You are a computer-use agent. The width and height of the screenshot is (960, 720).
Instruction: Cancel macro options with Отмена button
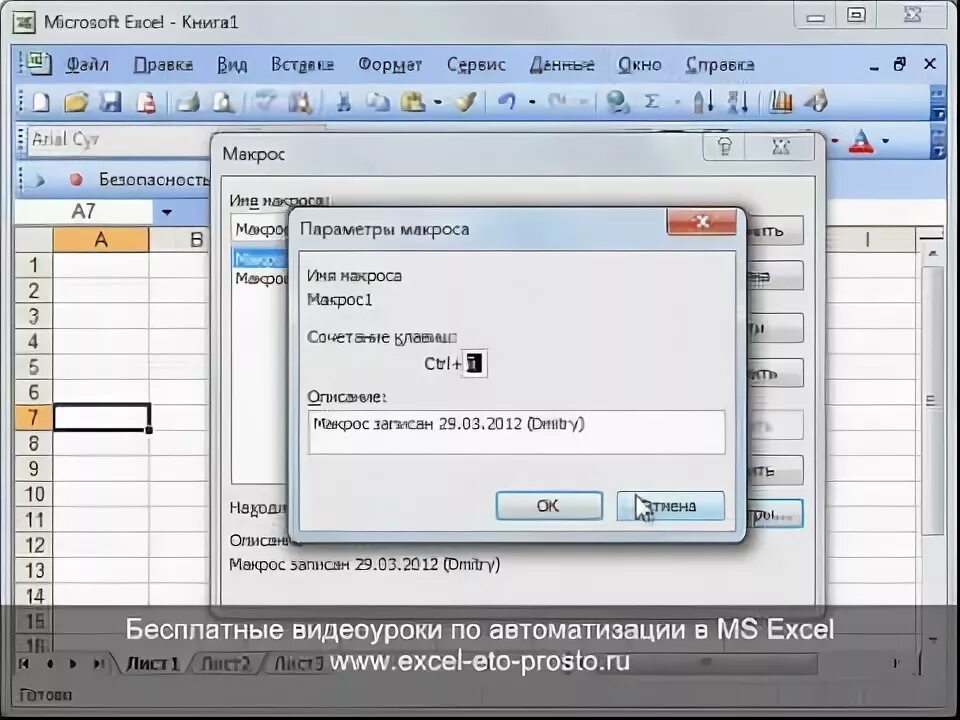tap(670, 506)
